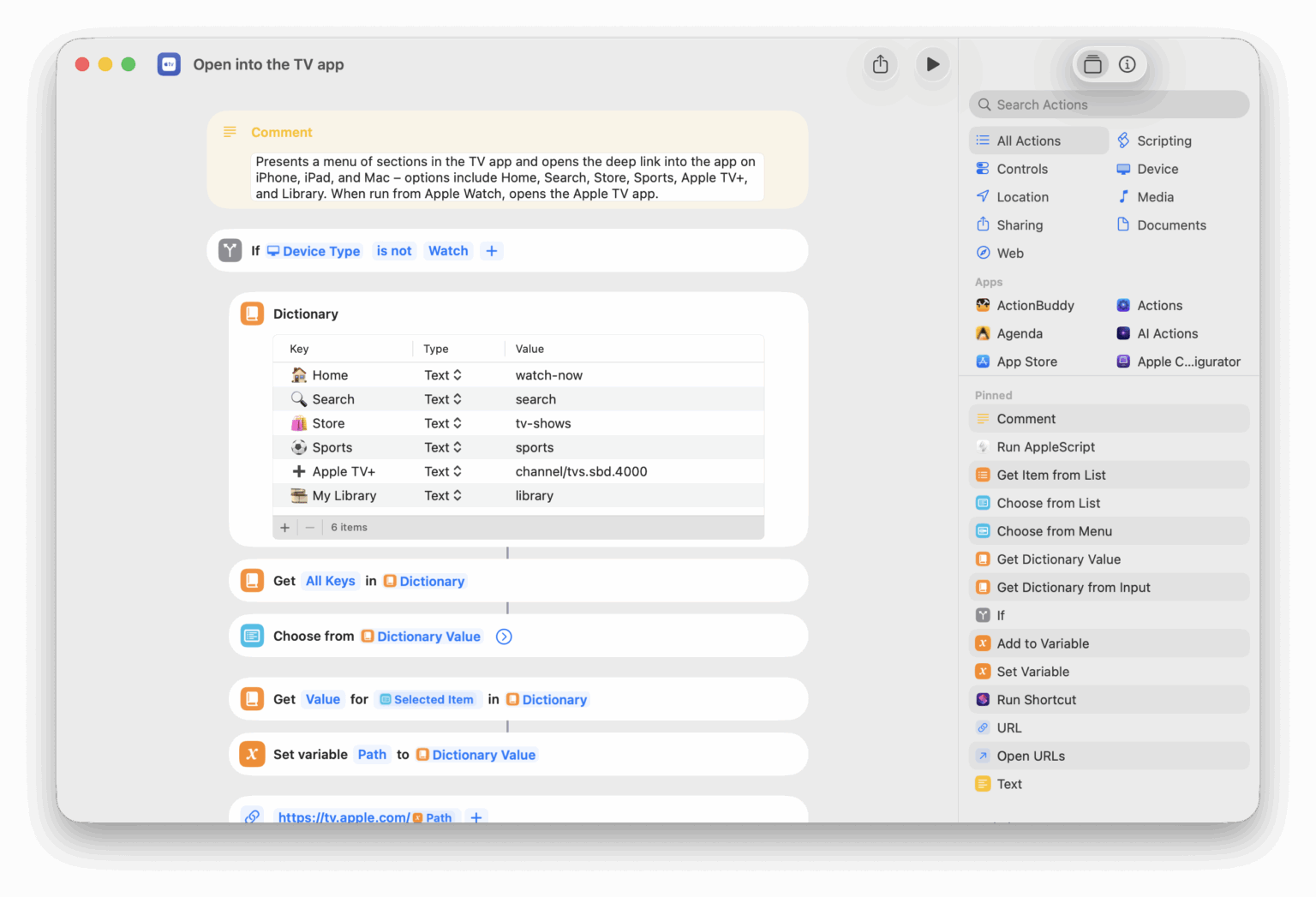
Task: Add new item to the Dictionary
Action: (285, 528)
